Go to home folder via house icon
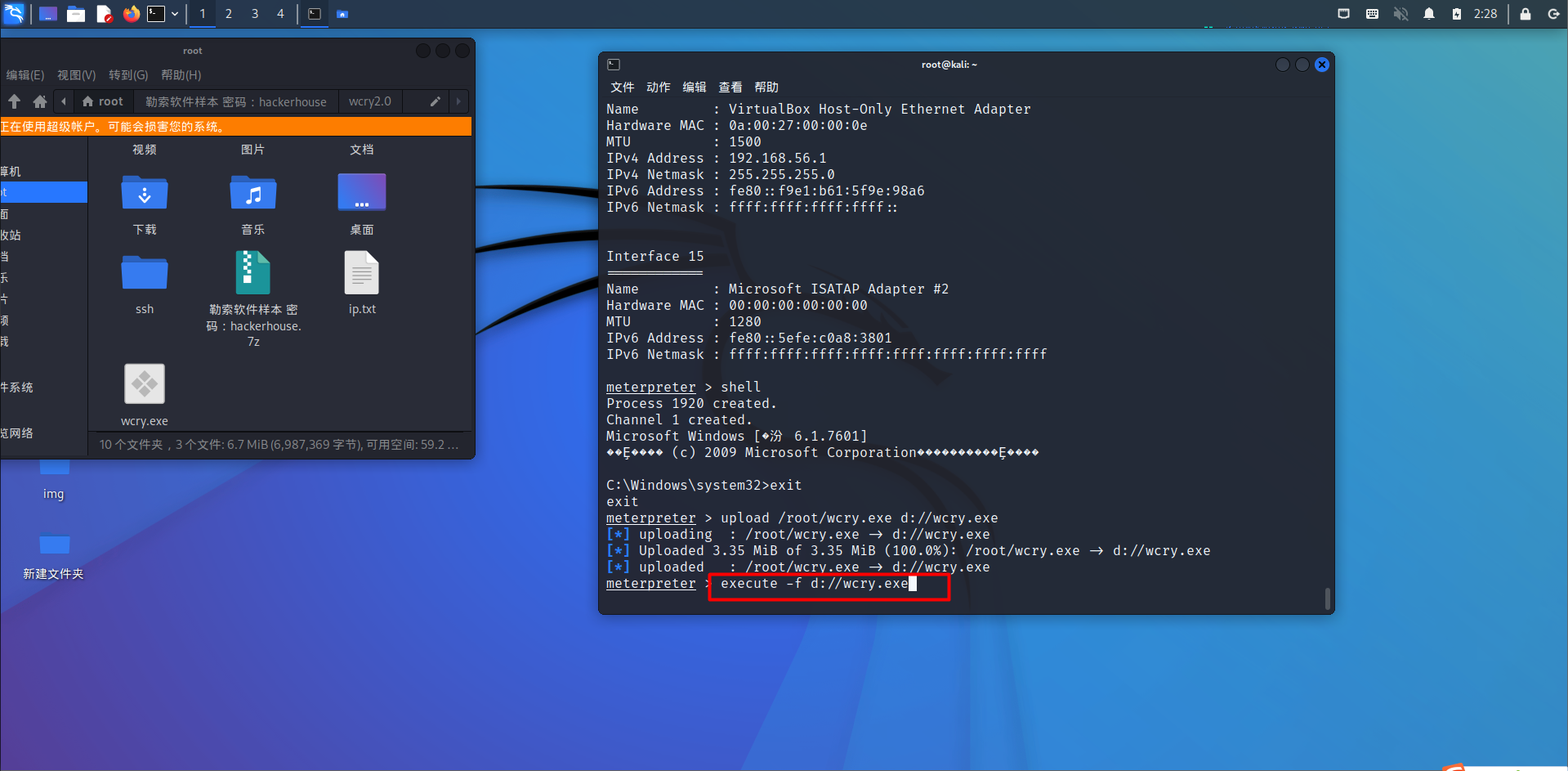The image size is (1568, 771). click(39, 101)
